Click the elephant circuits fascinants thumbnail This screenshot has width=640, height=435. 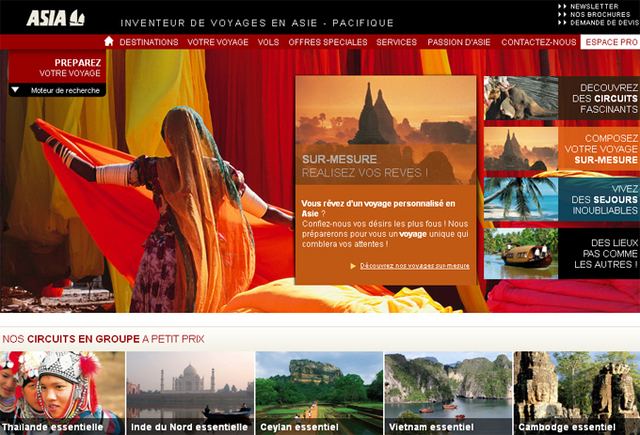coord(520,99)
